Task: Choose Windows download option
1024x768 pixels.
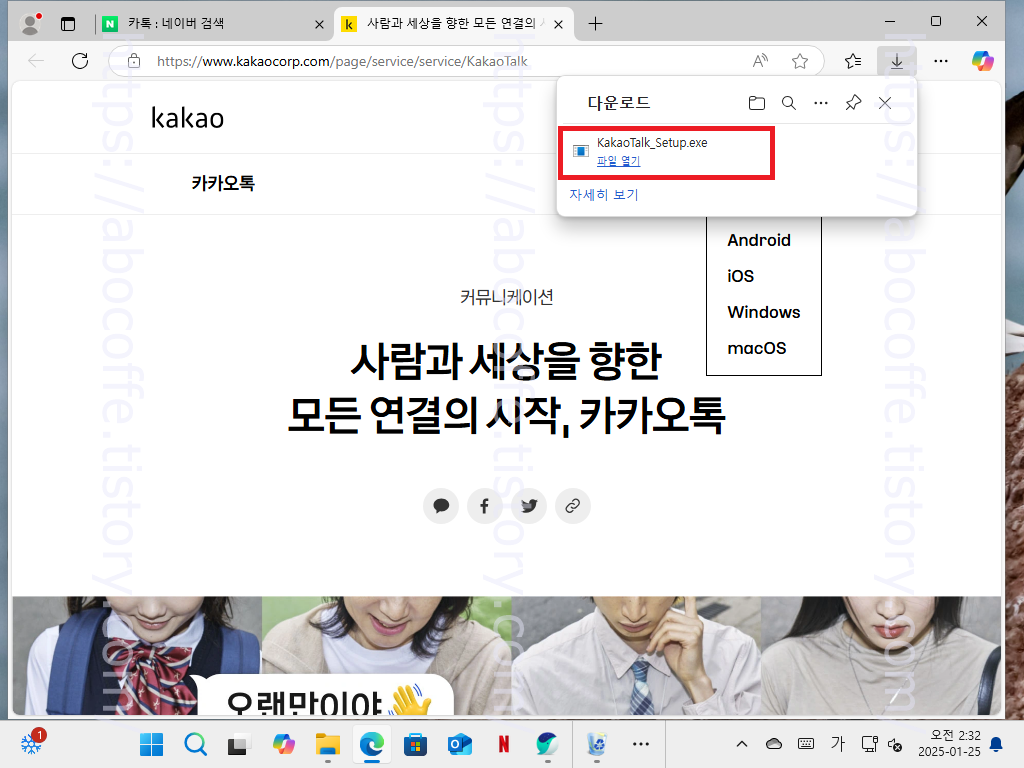Action: (763, 312)
